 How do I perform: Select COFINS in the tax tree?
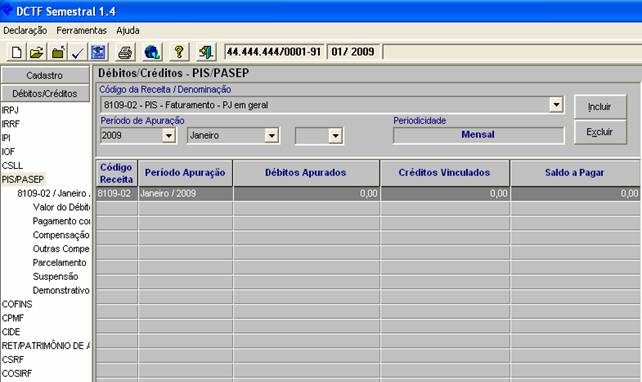point(17,304)
